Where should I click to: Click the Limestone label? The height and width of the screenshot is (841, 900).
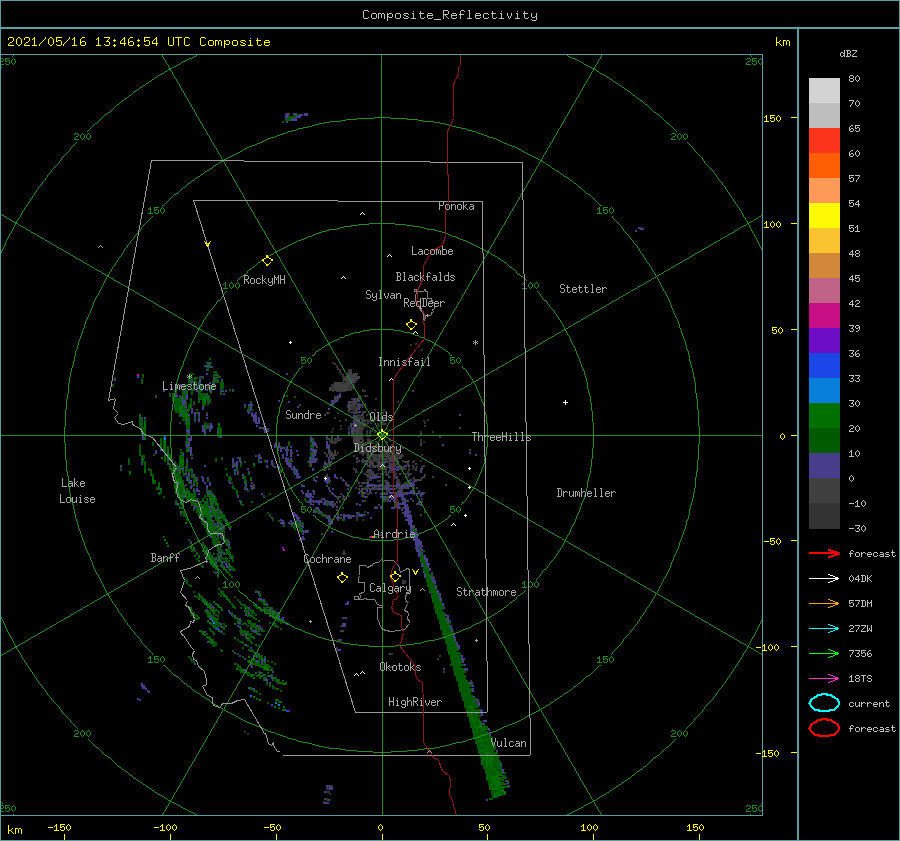(x=189, y=386)
